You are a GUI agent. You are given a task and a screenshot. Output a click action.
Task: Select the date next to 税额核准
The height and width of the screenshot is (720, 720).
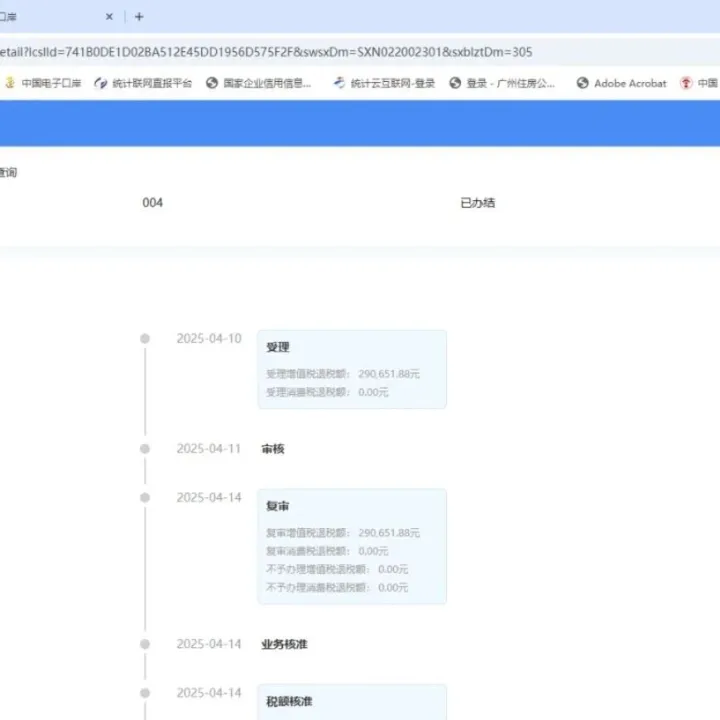(209, 693)
